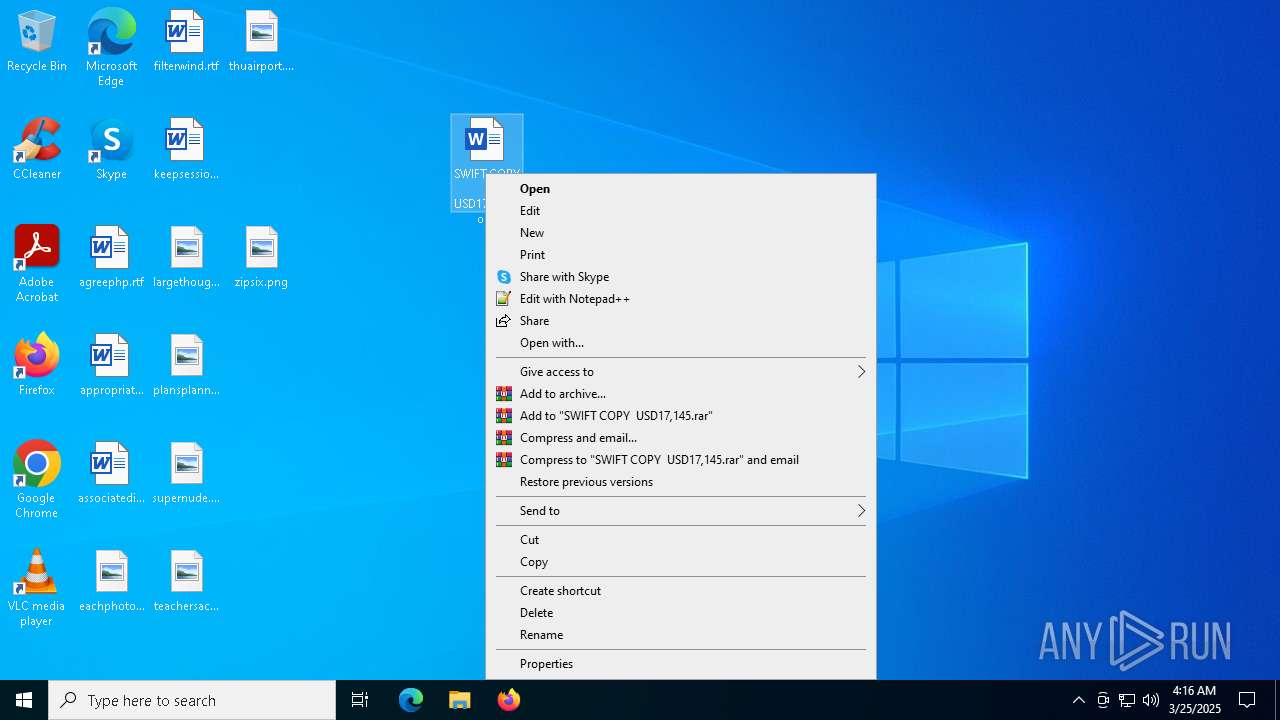The image size is (1280, 720).
Task: Select the filterwind.rtf desktop file
Action: (186, 41)
